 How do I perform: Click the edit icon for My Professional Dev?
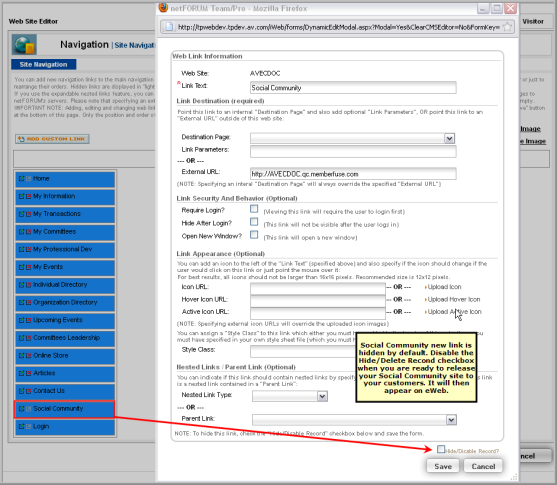(21, 249)
